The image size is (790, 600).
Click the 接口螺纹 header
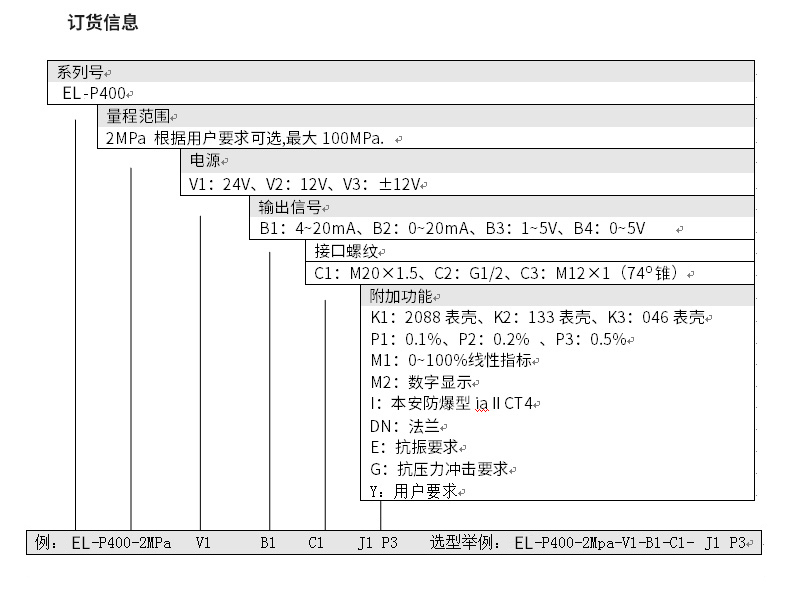click(346, 251)
